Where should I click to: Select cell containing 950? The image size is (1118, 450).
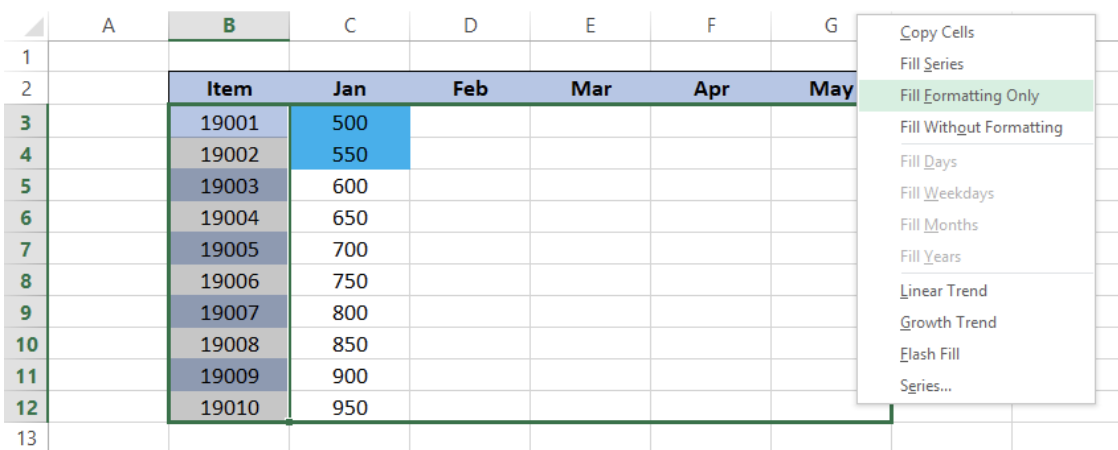(x=350, y=408)
